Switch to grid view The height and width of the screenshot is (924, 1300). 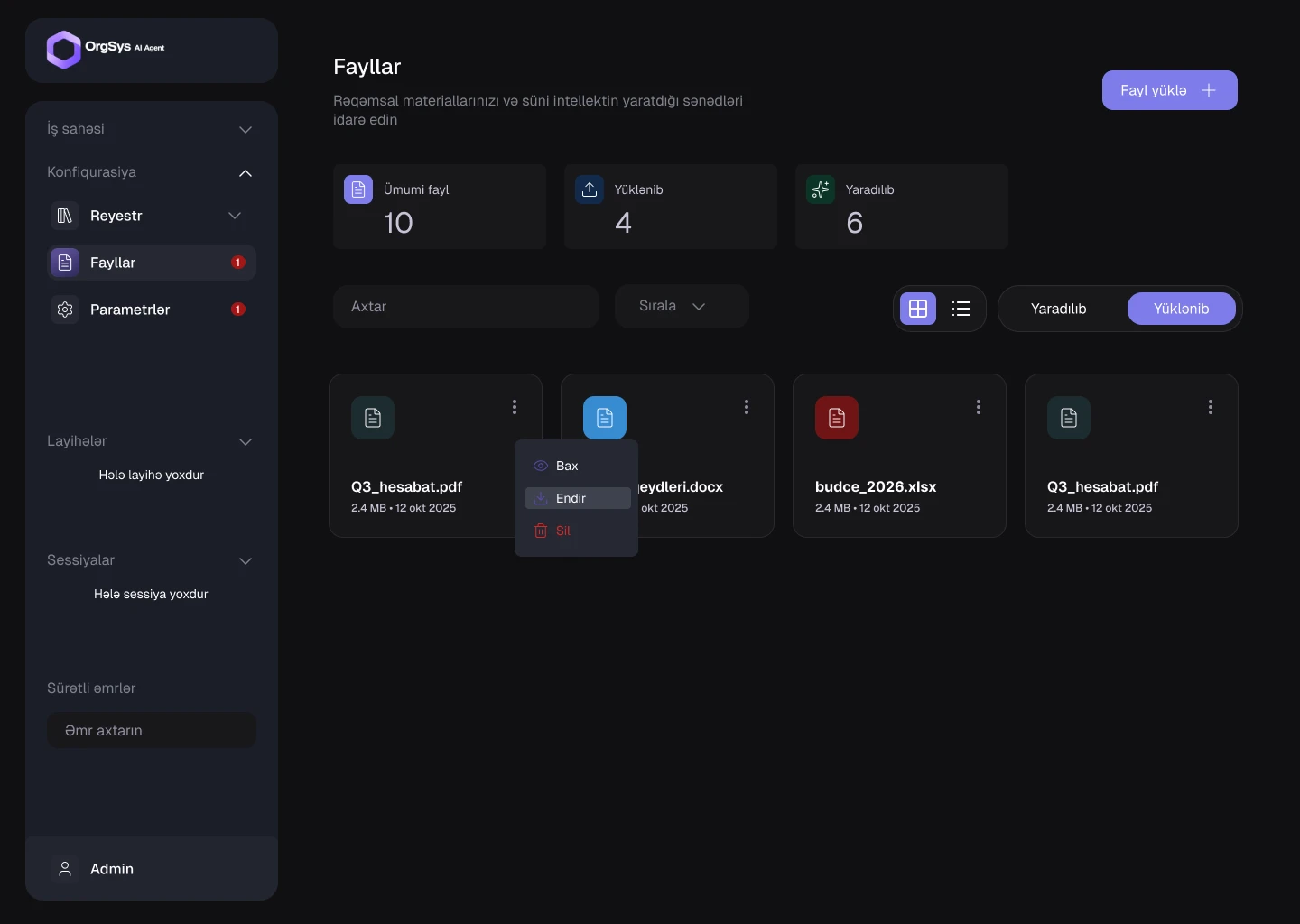click(x=918, y=309)
